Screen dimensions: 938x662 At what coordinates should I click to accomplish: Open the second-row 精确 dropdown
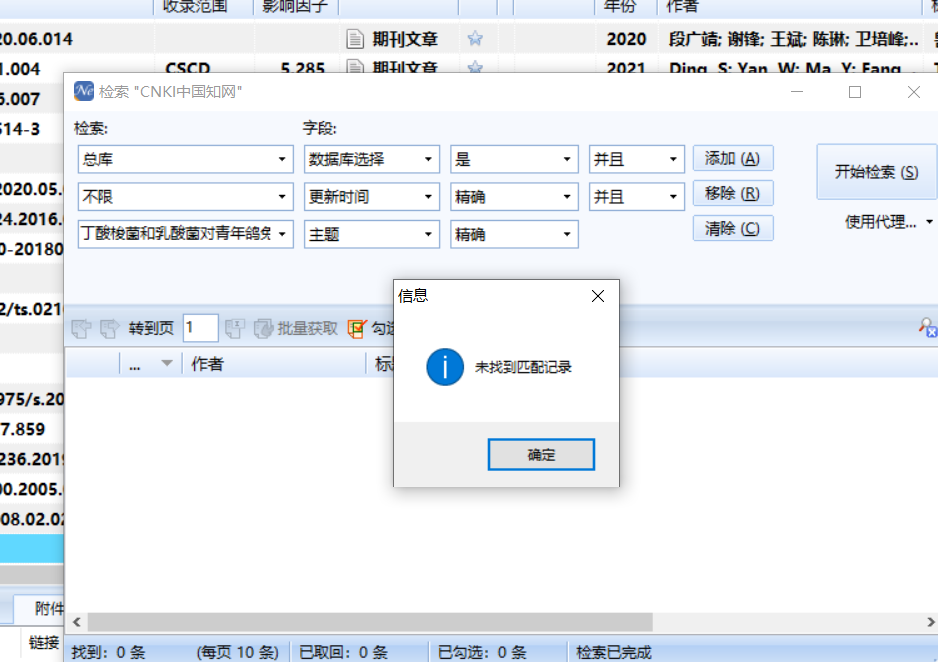point(567,197)
